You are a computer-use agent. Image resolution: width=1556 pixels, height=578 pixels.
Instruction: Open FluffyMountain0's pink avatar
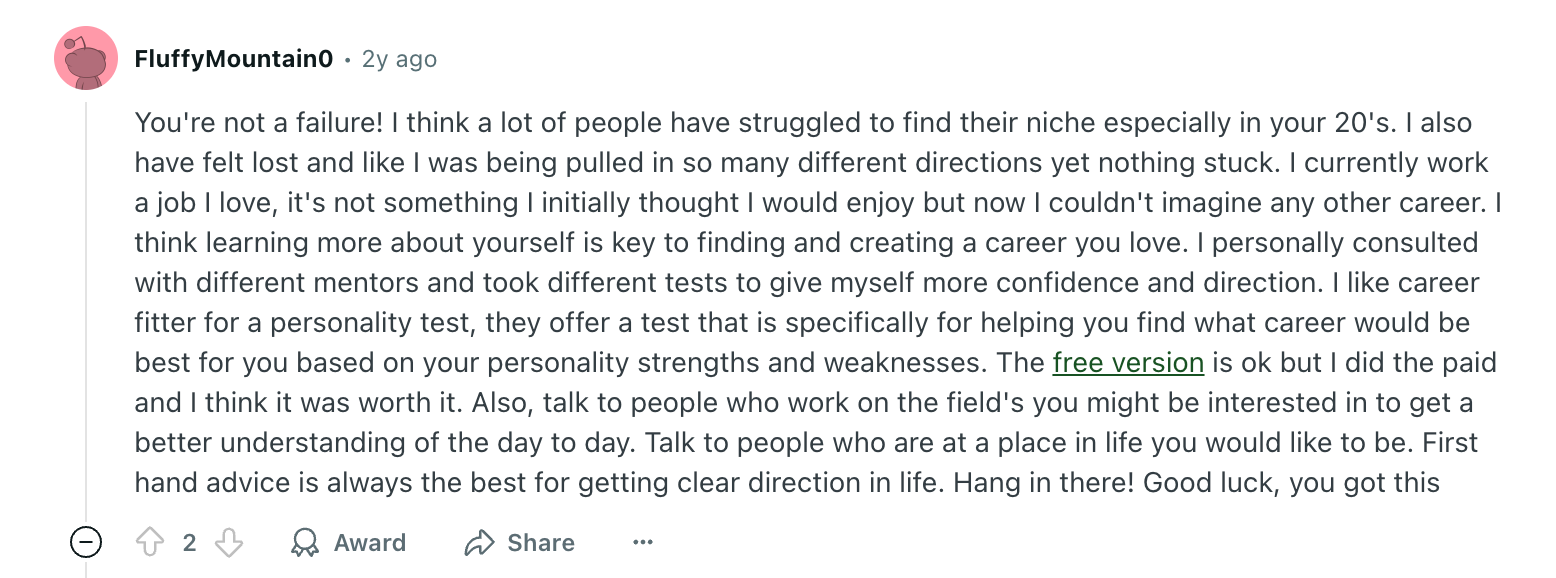click(x=86, y=58)
